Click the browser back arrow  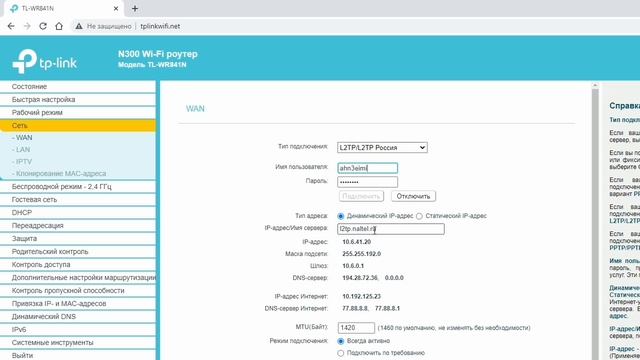[x=11, y=26]
